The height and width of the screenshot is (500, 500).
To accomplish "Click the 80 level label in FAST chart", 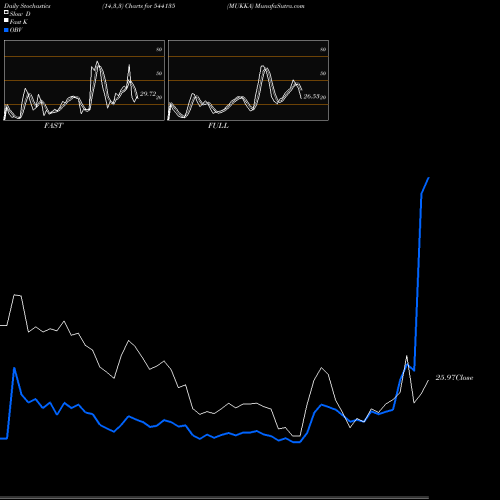I will [159, 49].
